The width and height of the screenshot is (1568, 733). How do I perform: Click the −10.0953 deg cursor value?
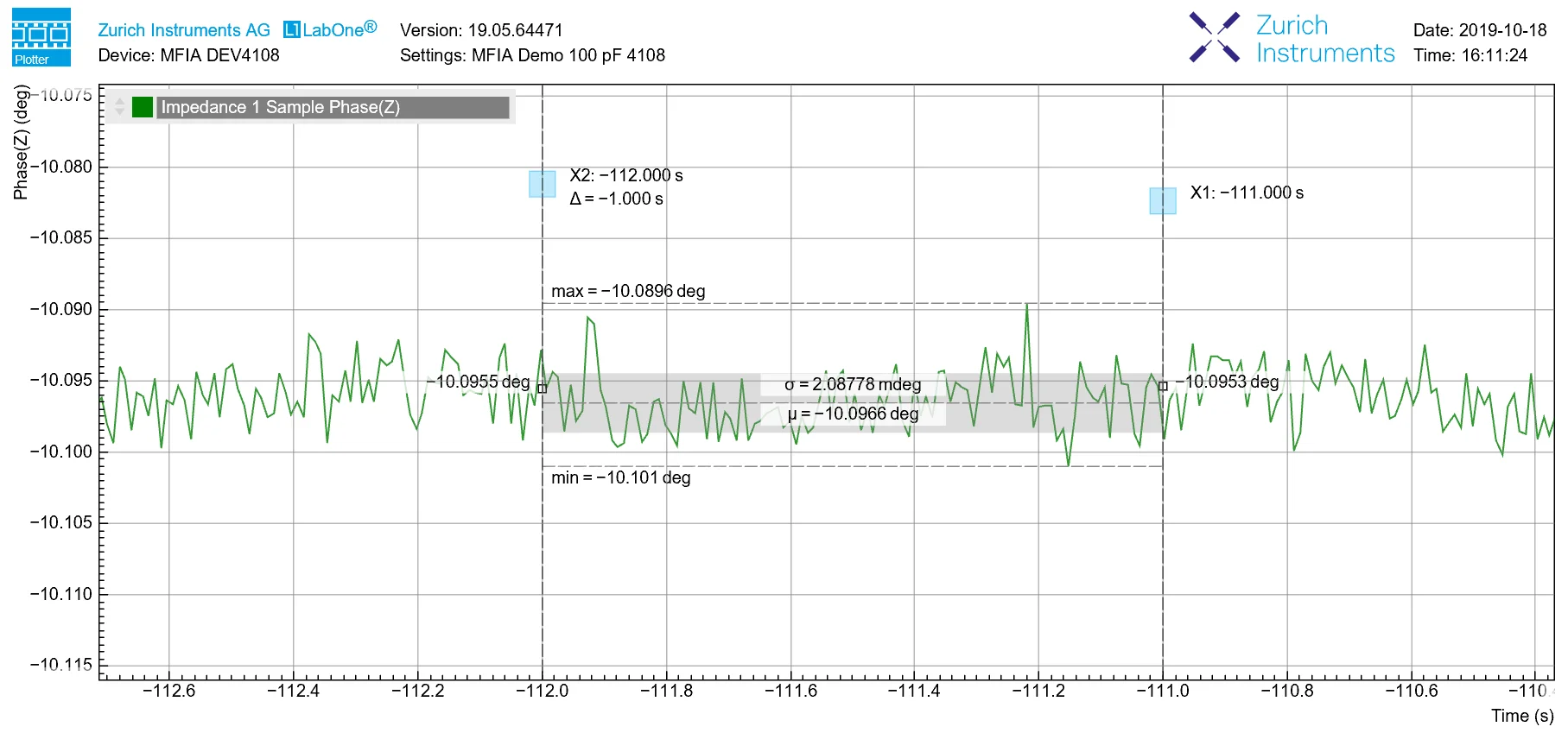(x=1227, y=382)
